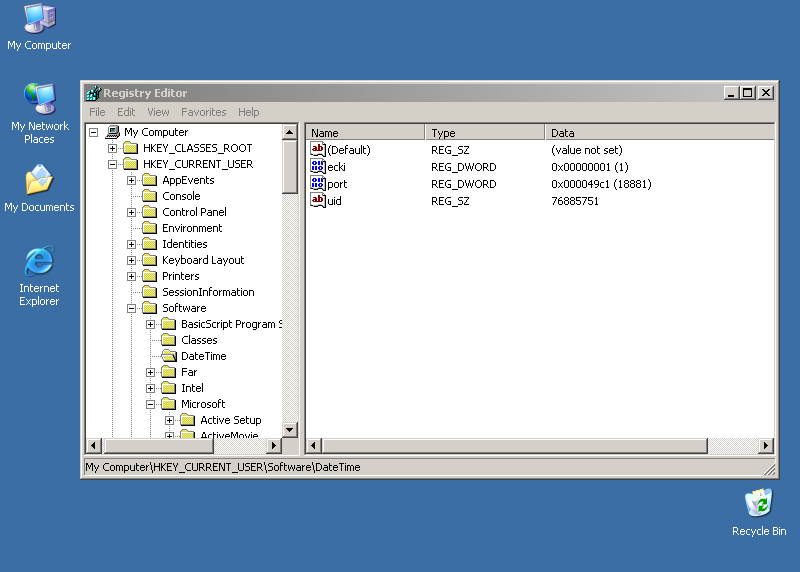This screenshot has width=800, height=572.
Task: Click the tree pane scroll left arrow
Action: 93,445
